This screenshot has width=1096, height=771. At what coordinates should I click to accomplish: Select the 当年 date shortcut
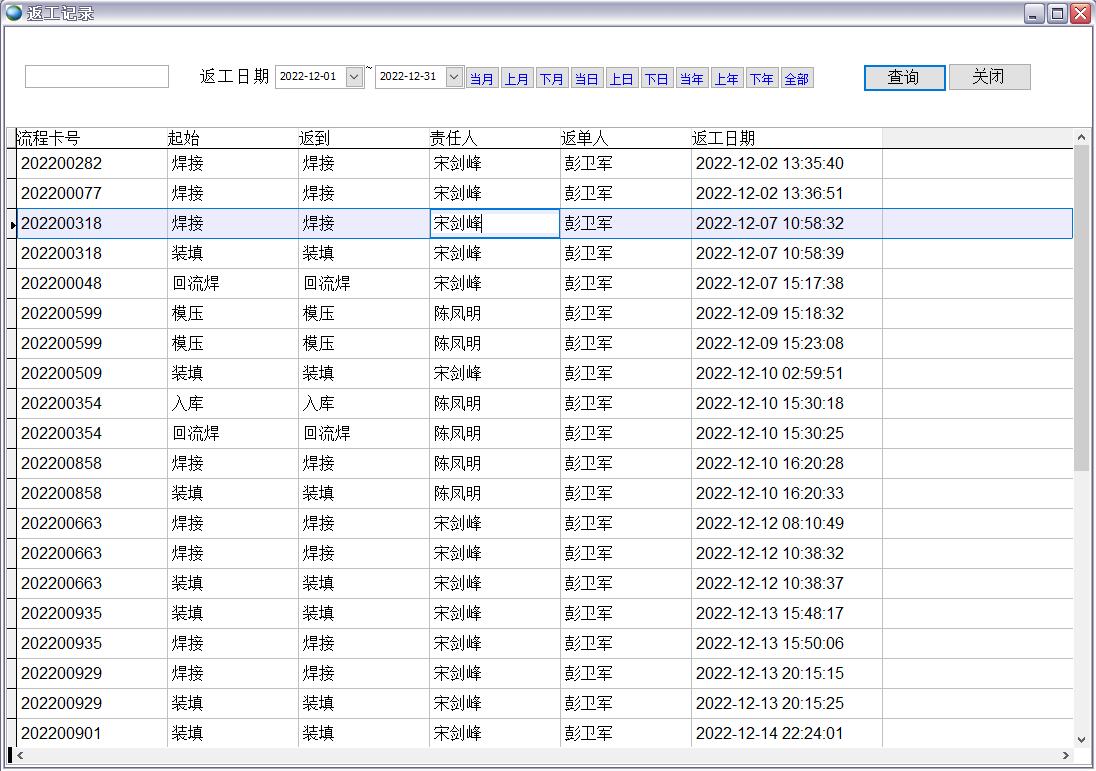coord(692,79)
